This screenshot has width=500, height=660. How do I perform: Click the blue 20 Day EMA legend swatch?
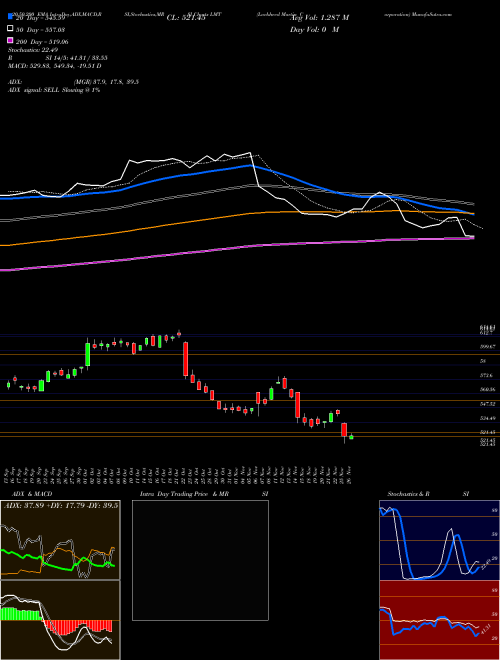pyautogui.click(x=10, y=17)
